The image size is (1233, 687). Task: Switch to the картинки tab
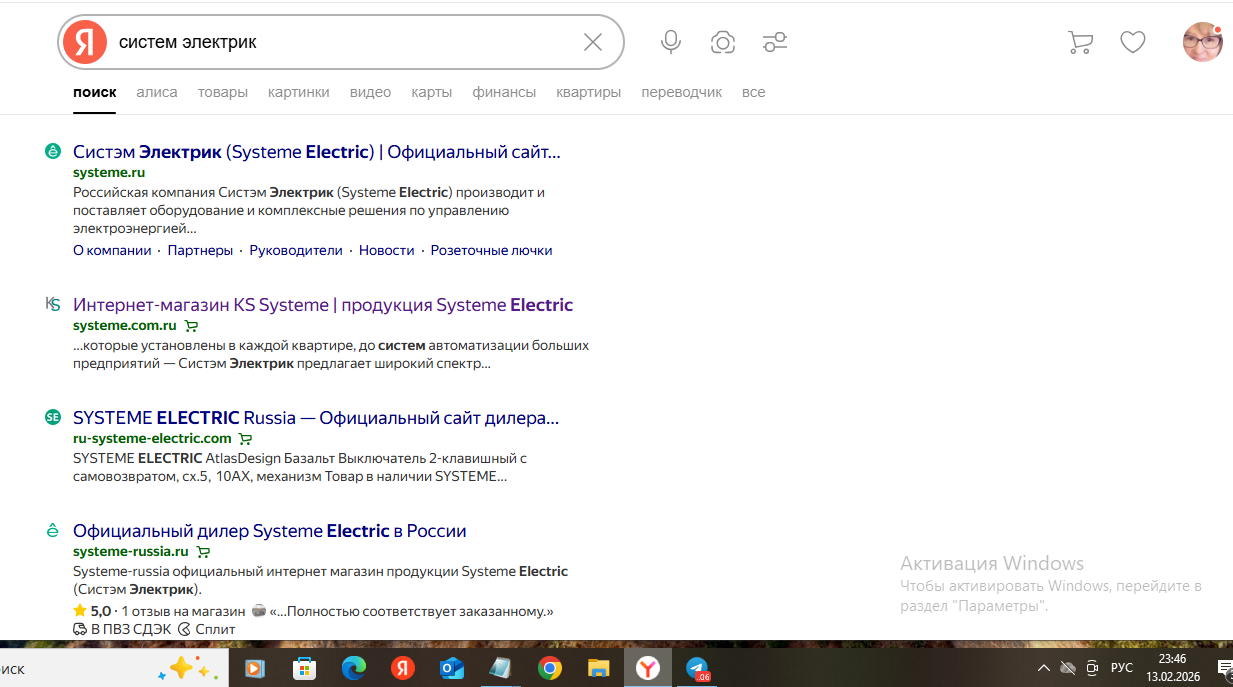(x=299, y=92)
